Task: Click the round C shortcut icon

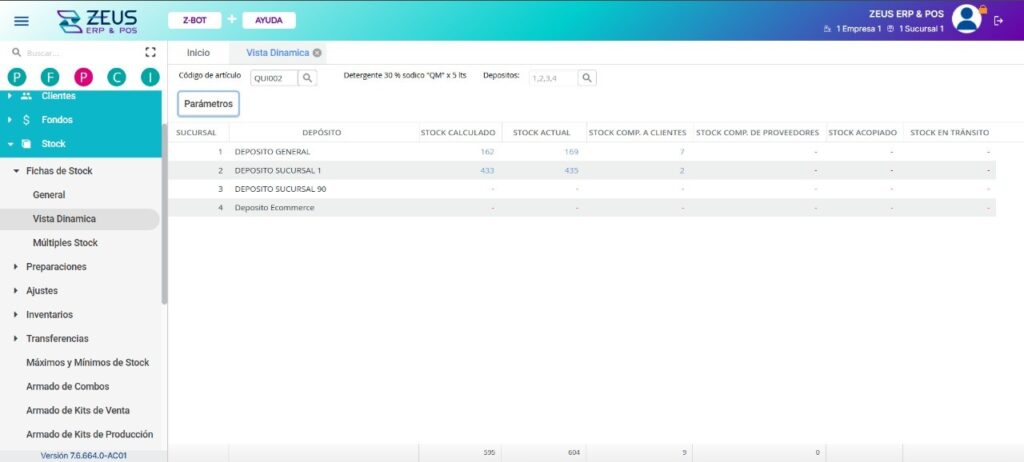Action: click(x=117, y=77)
